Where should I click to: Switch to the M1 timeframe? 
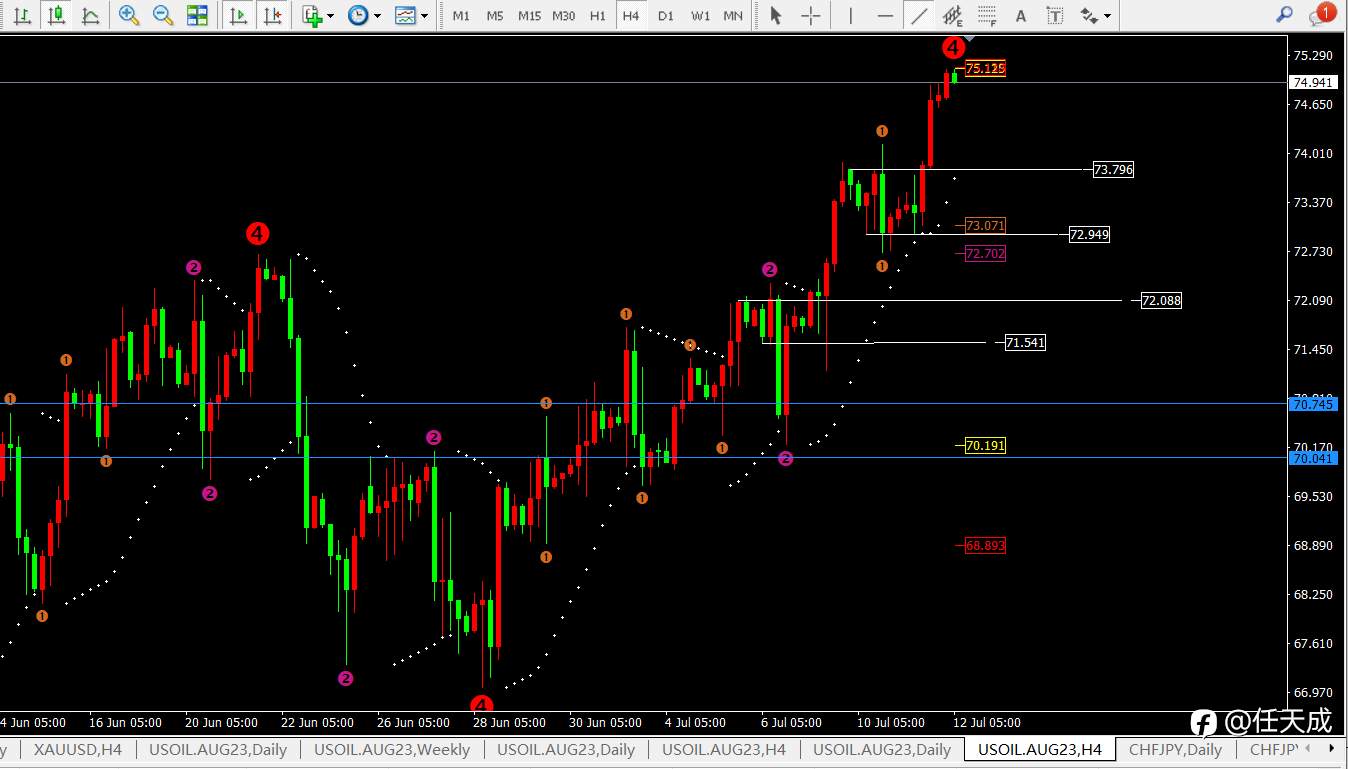[x=461, y=16]
